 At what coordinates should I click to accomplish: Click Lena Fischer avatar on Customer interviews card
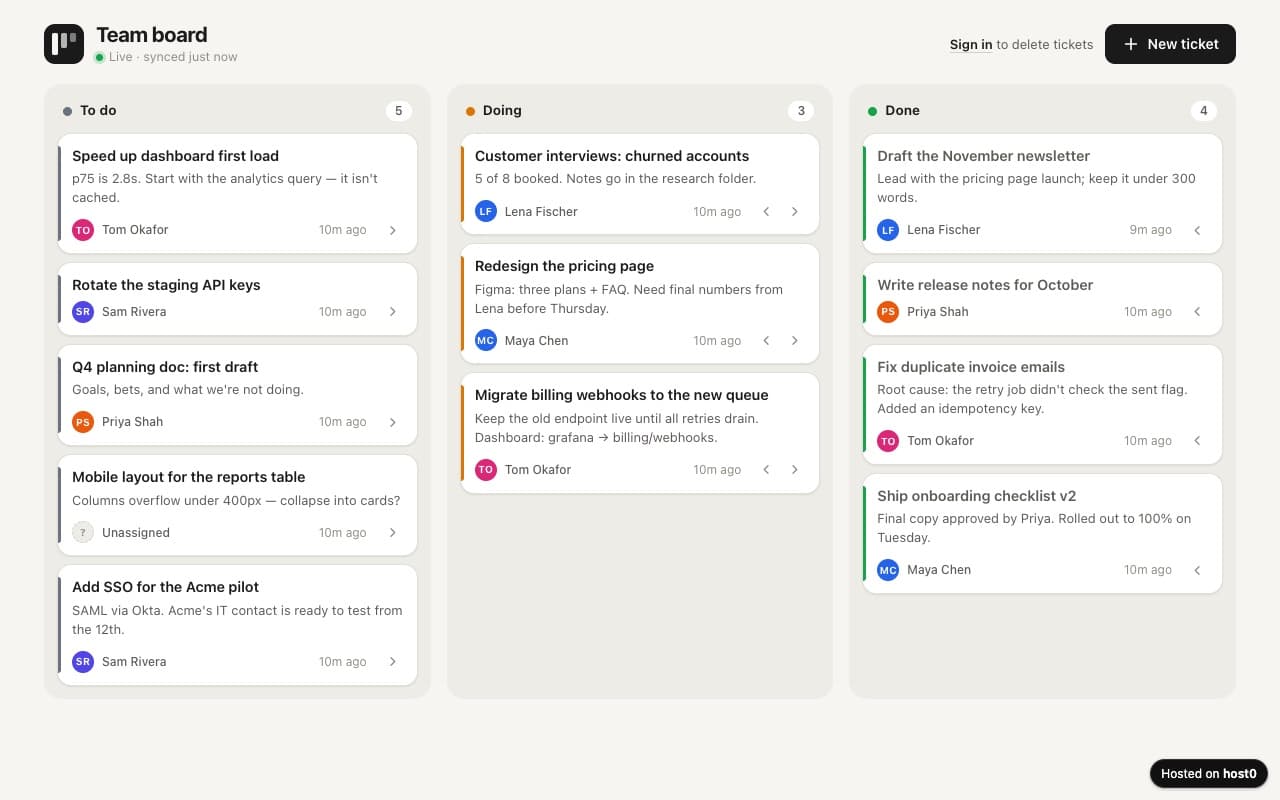click(x=486, y=212)
